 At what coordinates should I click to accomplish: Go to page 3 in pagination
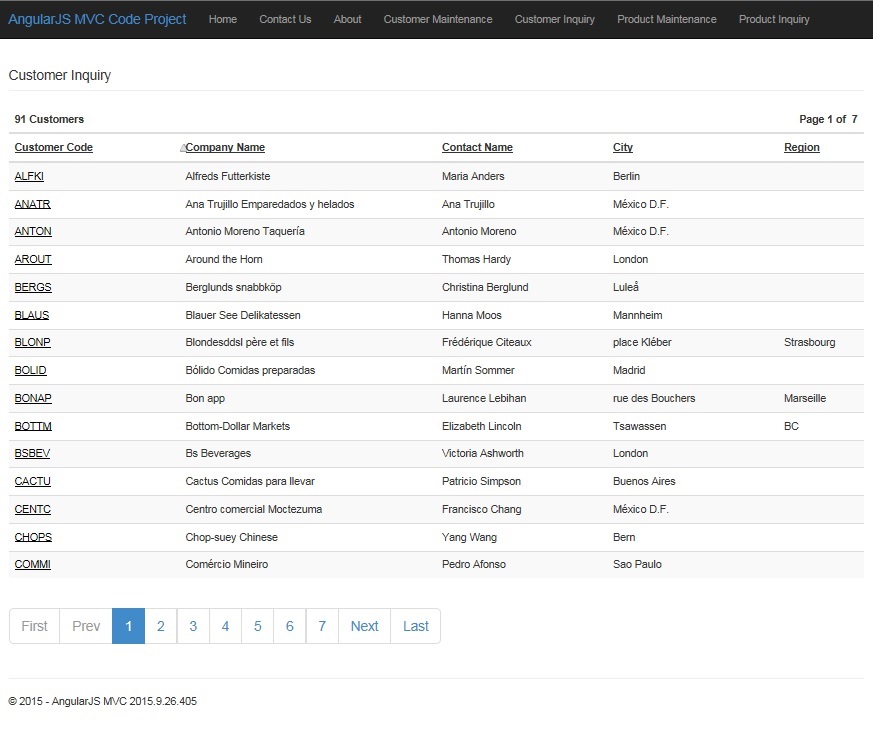coord(193,626)
